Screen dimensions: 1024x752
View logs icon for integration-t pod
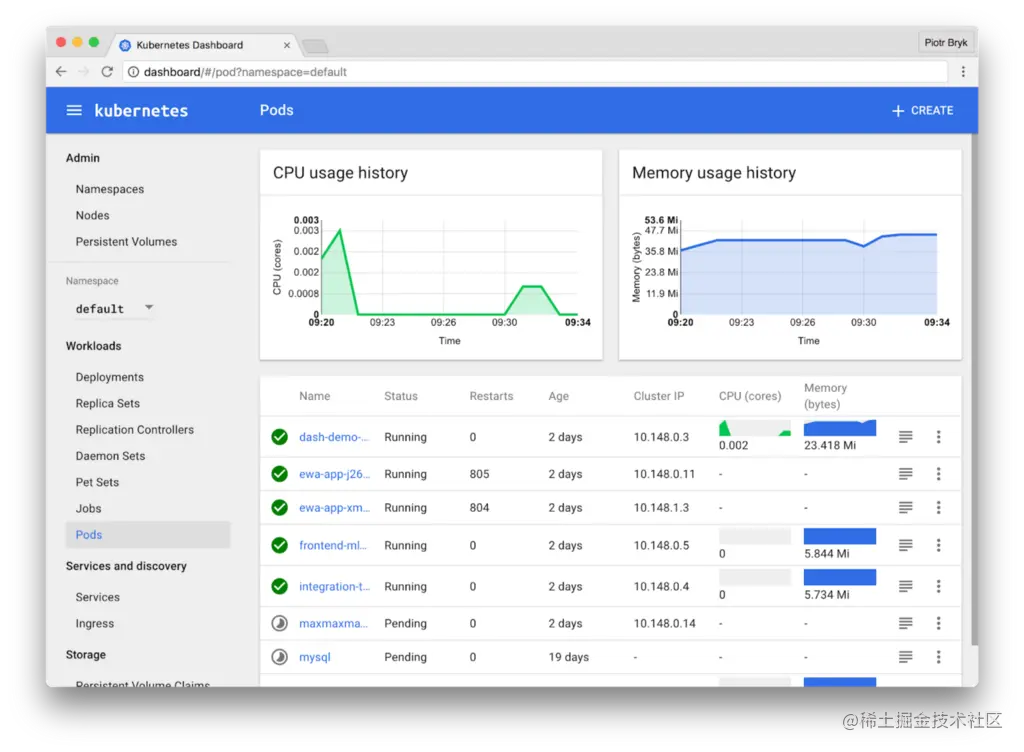[x=905, y=586]
